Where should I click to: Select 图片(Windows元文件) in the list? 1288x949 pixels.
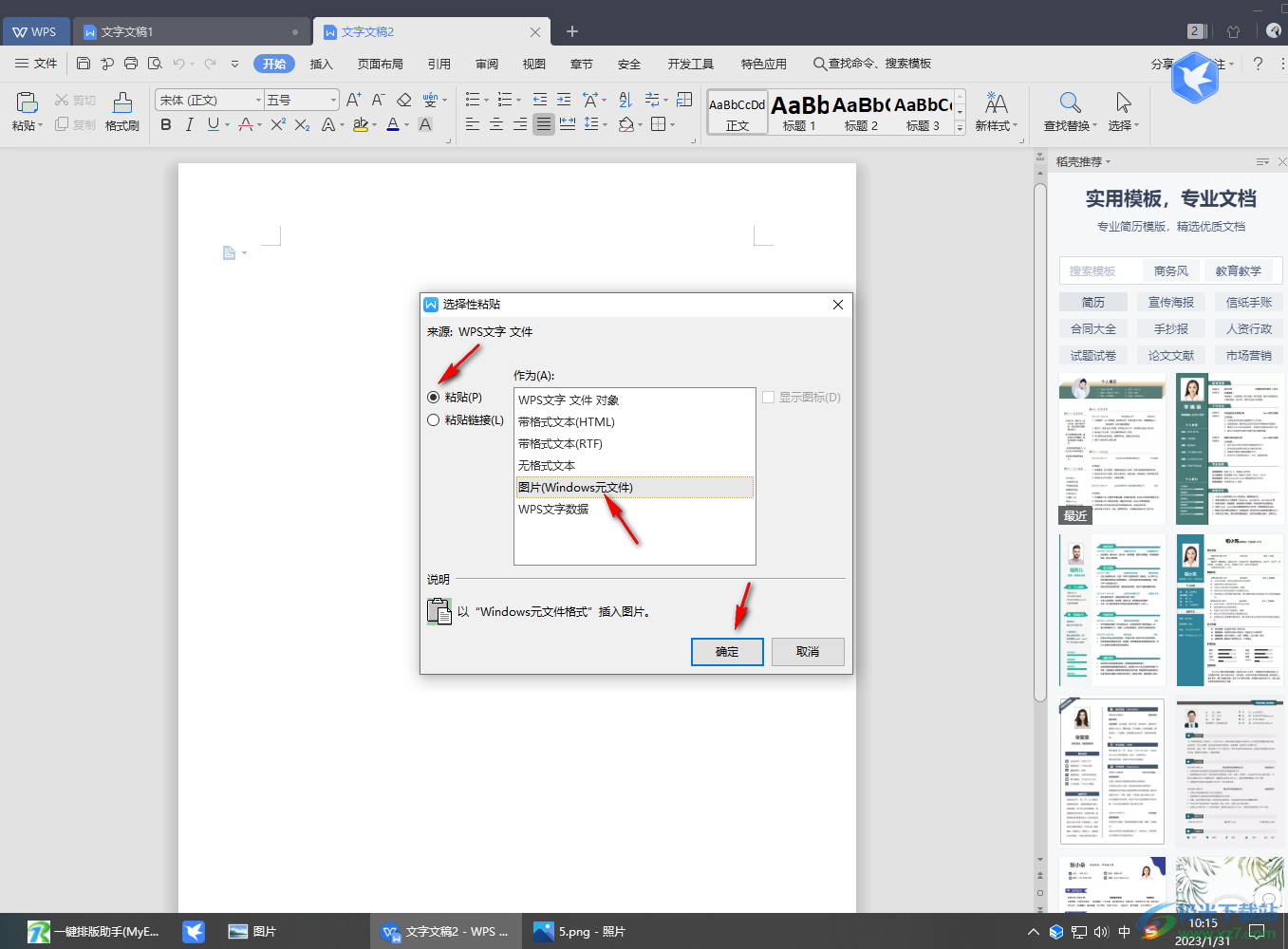(634, 488)
